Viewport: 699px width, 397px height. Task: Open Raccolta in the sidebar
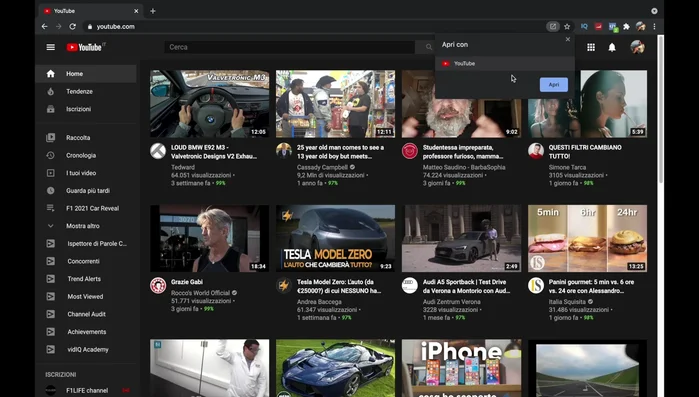coord(86,138)
